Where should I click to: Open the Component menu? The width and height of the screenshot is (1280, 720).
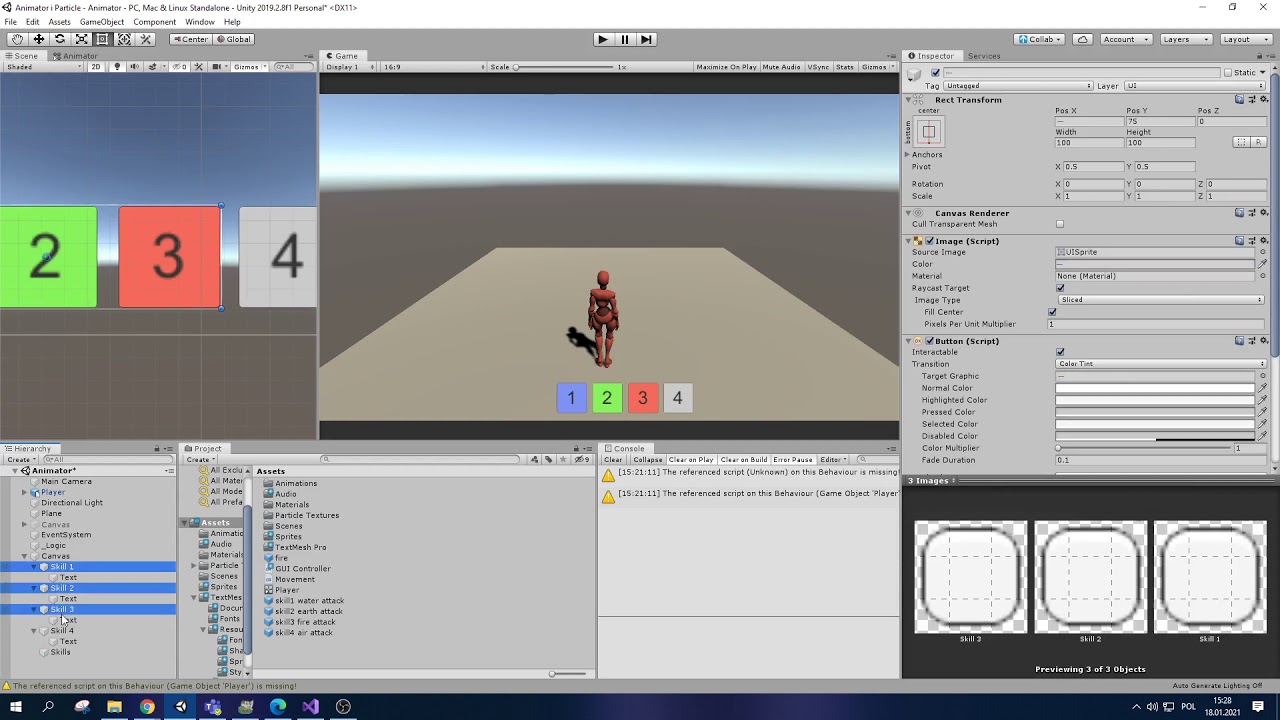click(154, 22)
